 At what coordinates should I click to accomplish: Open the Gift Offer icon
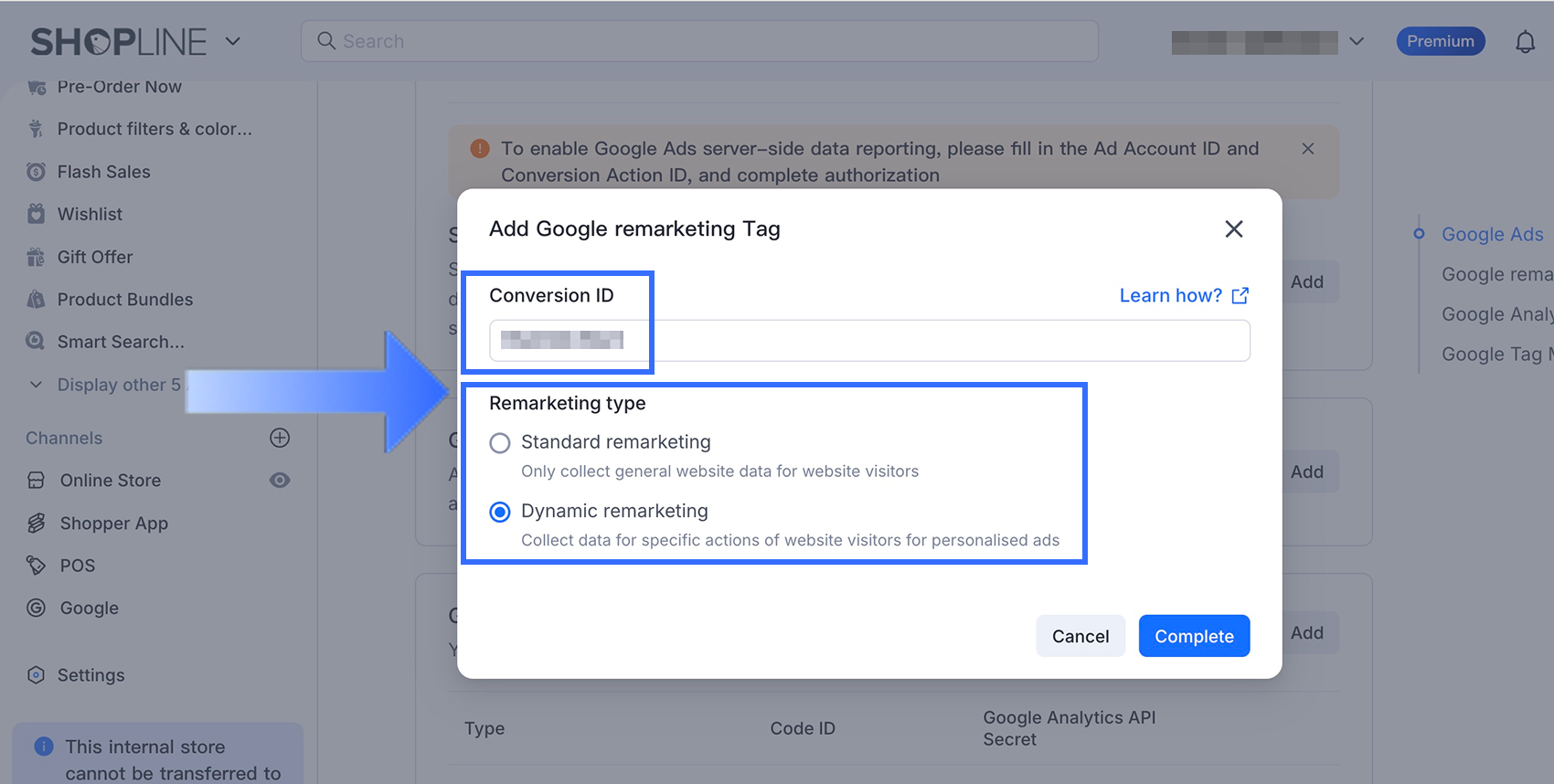click(x=36, y=257)
